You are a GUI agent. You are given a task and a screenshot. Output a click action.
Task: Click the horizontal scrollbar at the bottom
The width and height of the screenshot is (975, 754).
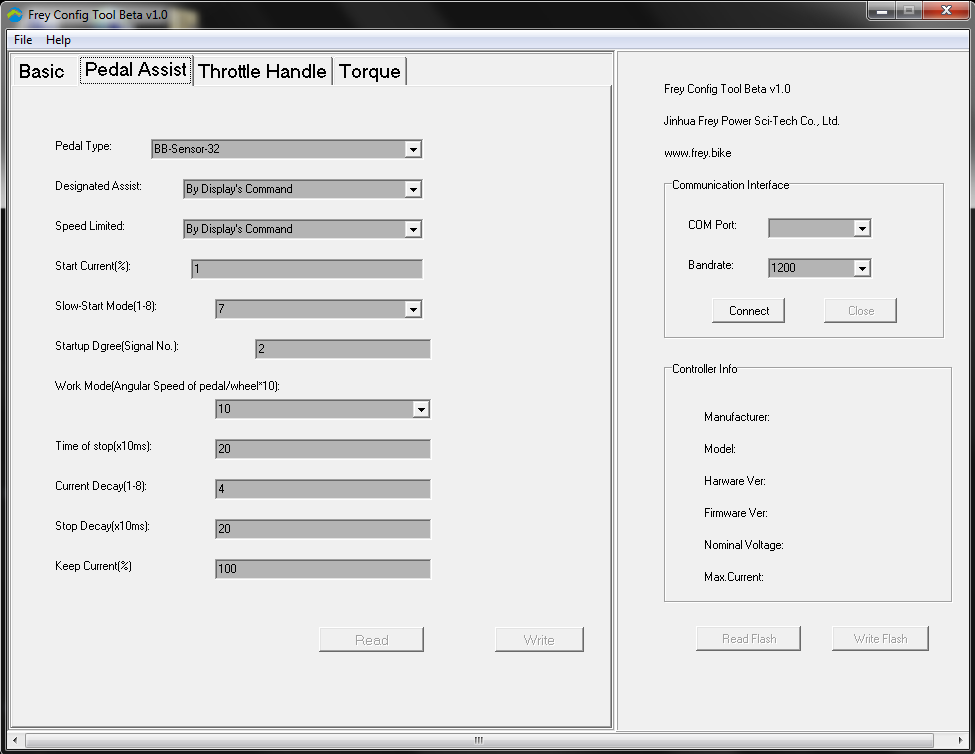coord(478,739)
